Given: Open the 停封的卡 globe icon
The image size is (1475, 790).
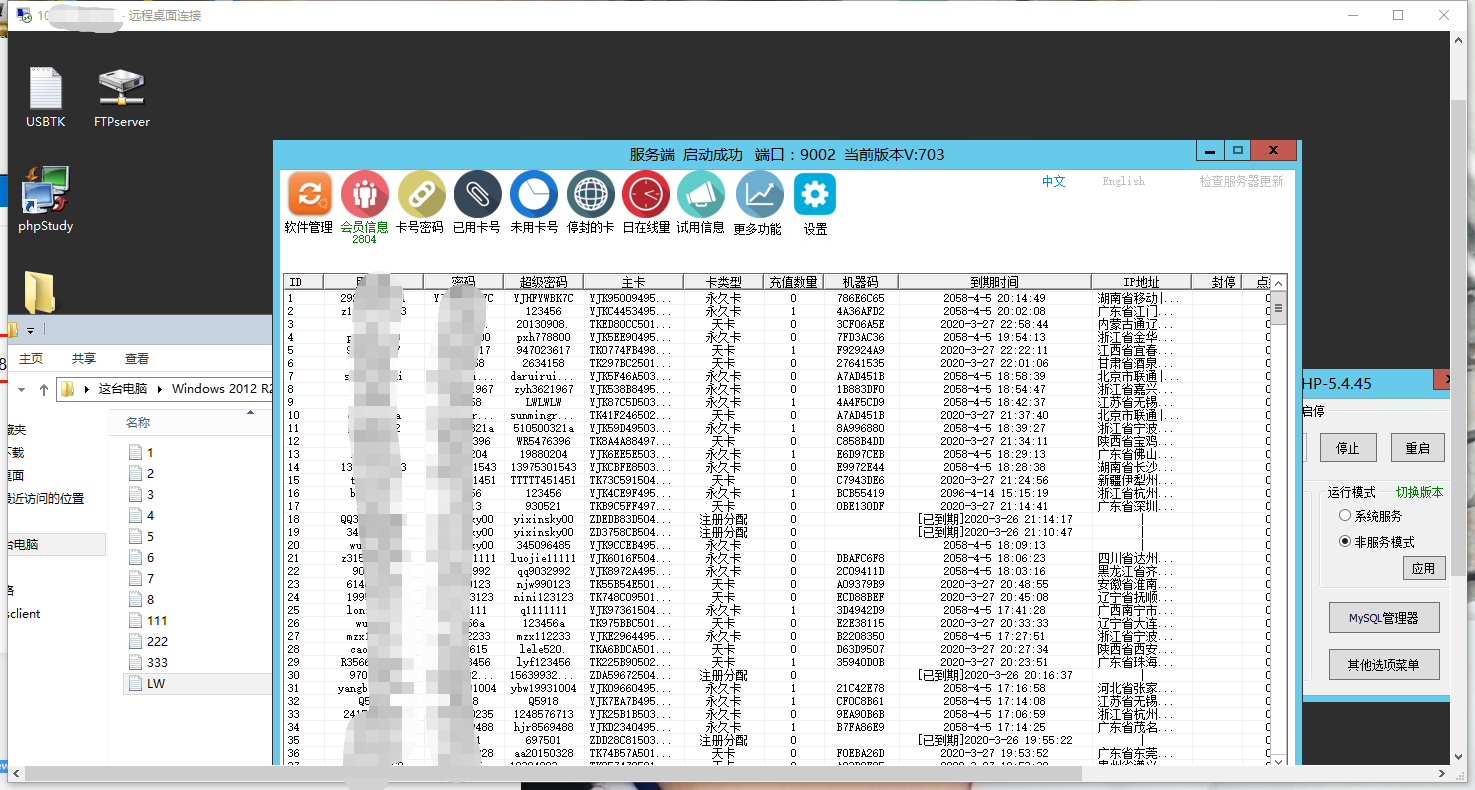Looking at the screenshot, I should [590, 194].
